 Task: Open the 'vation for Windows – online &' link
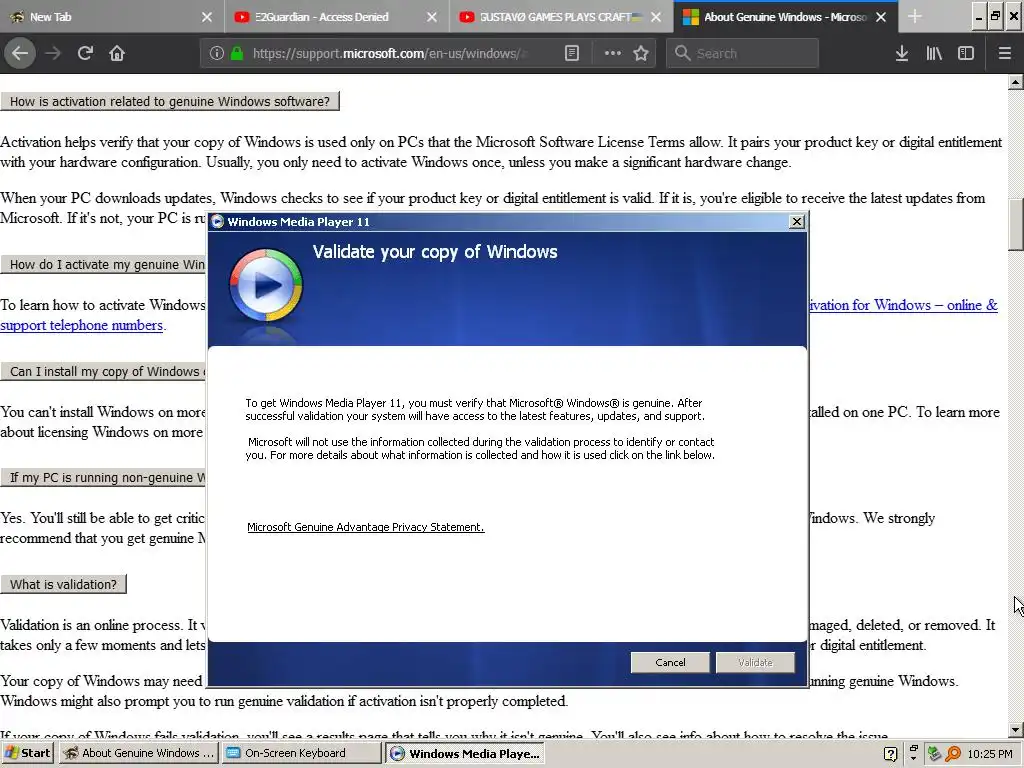tap(903, 305)
